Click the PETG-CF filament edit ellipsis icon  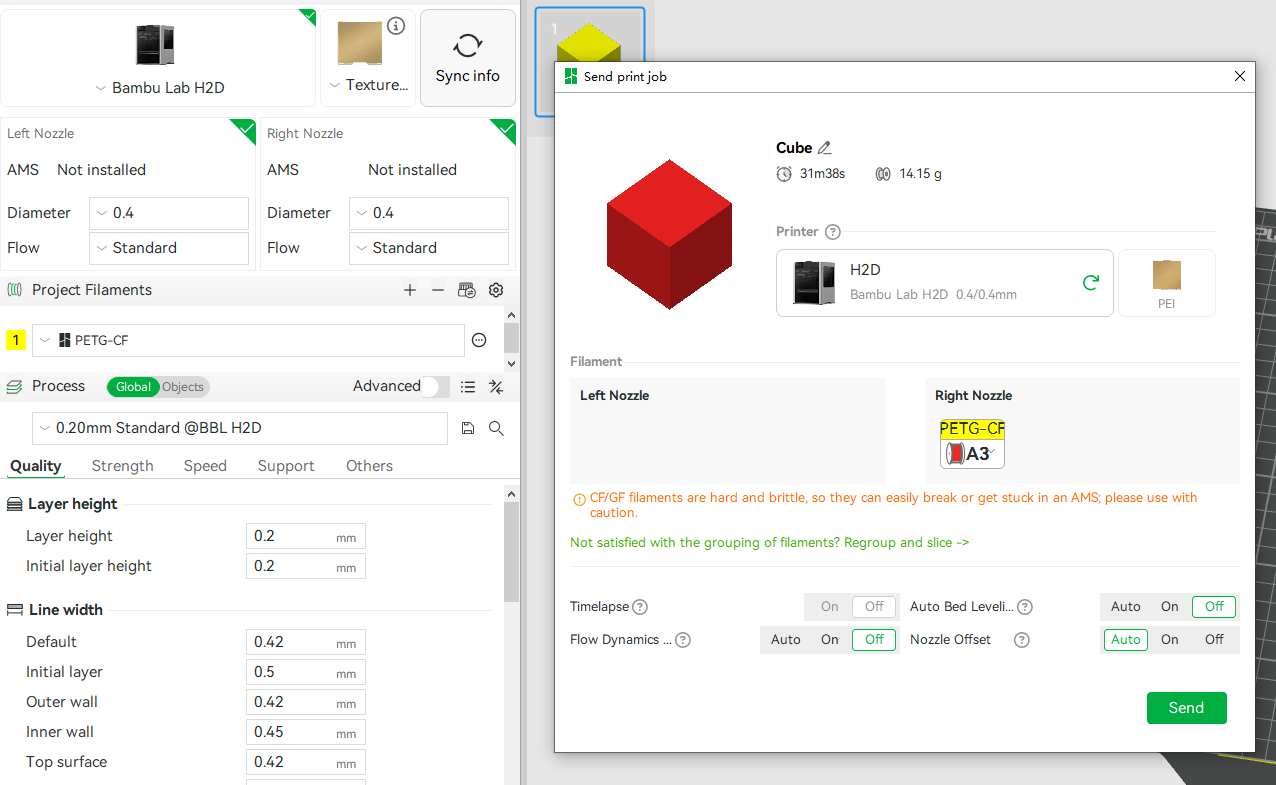(479, 340)
